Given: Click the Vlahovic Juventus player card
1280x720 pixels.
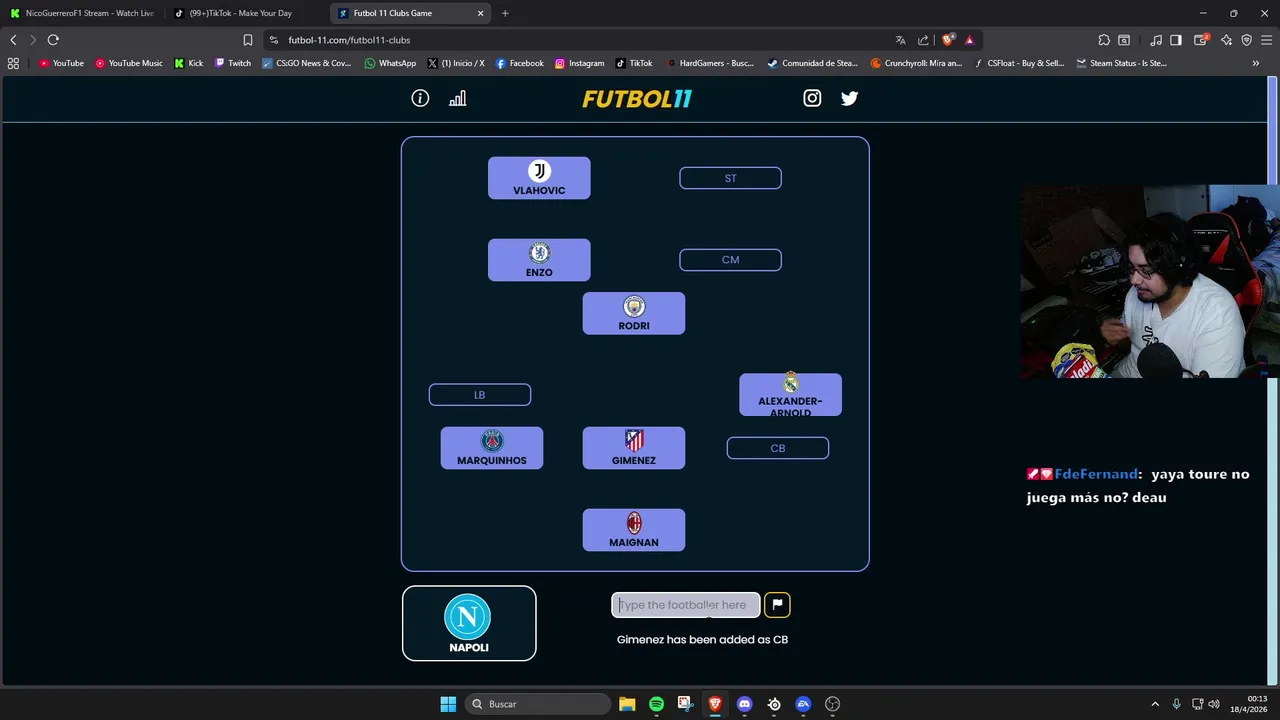Looking at the screenshot, I should (x=539, y=178).
